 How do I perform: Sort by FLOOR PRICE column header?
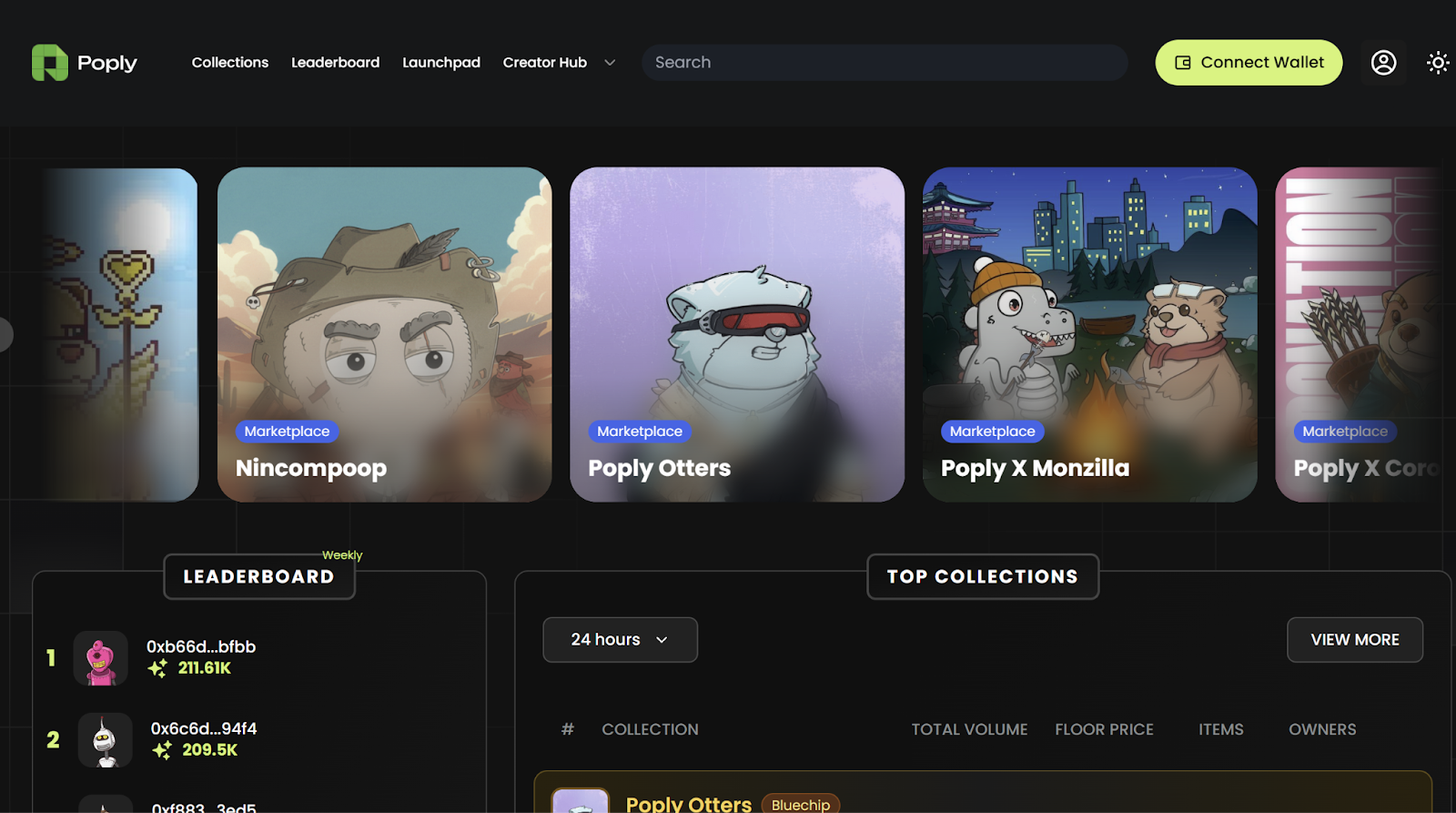(1105, 729)
